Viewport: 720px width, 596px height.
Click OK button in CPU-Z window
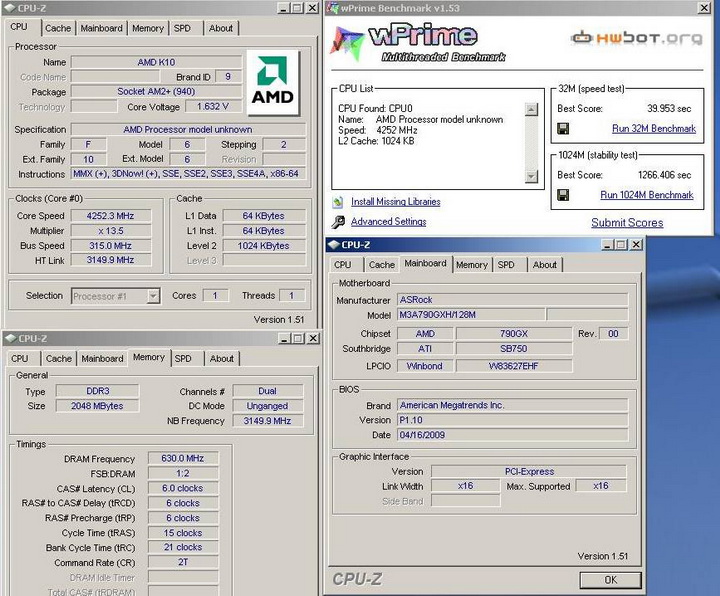tap(611, 580)
